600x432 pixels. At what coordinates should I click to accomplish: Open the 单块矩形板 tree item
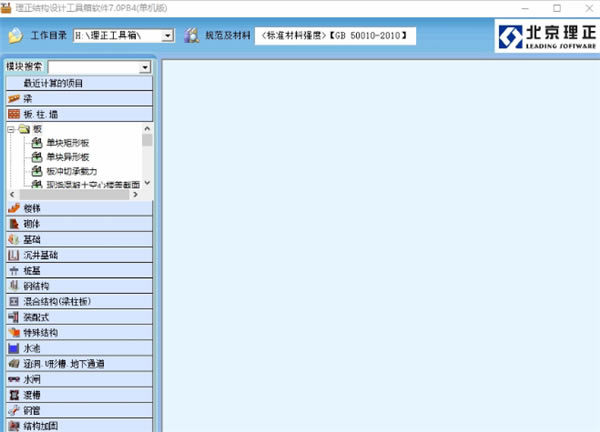click(x=68, y=143)
